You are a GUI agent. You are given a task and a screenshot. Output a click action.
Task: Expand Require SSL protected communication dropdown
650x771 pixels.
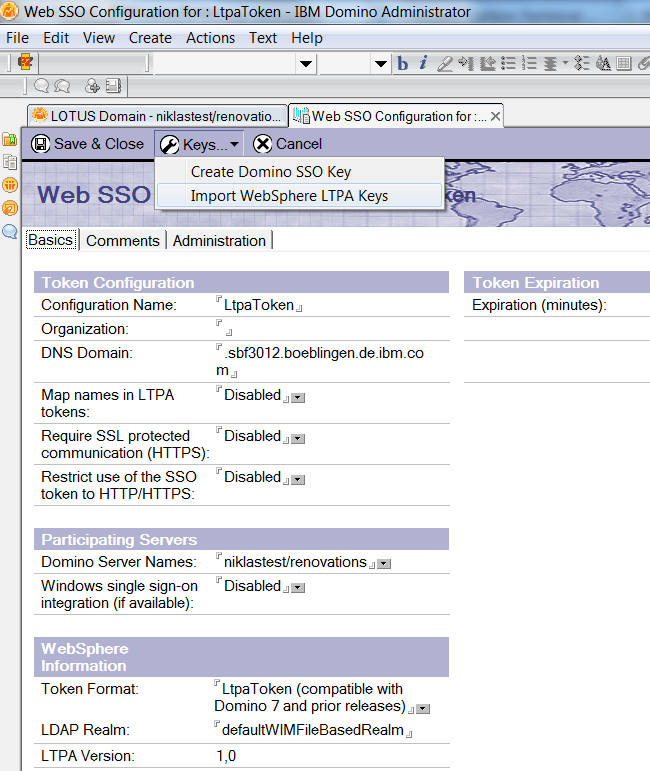[298, 438]
